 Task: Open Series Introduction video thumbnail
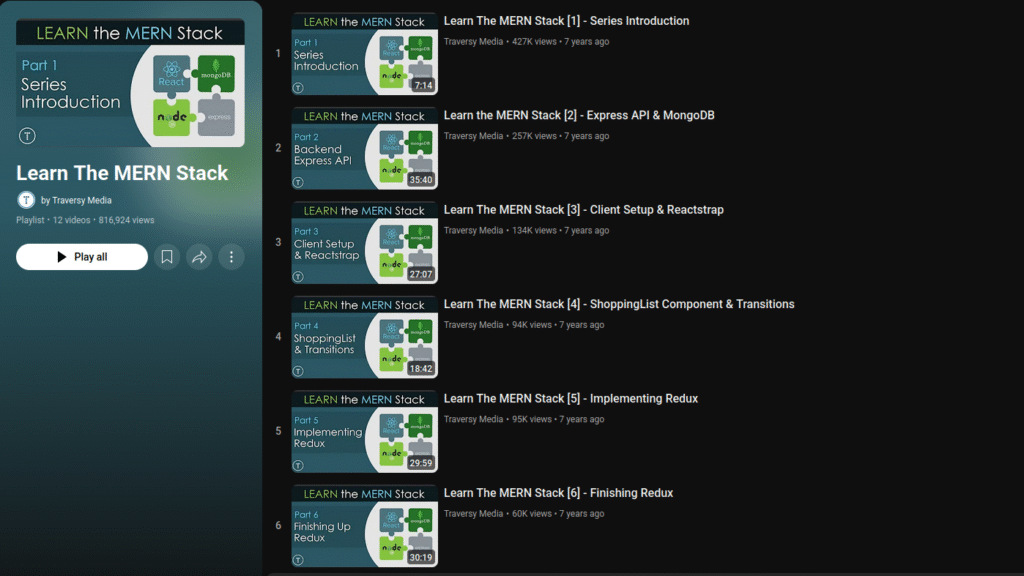click(x=364, y=54)
